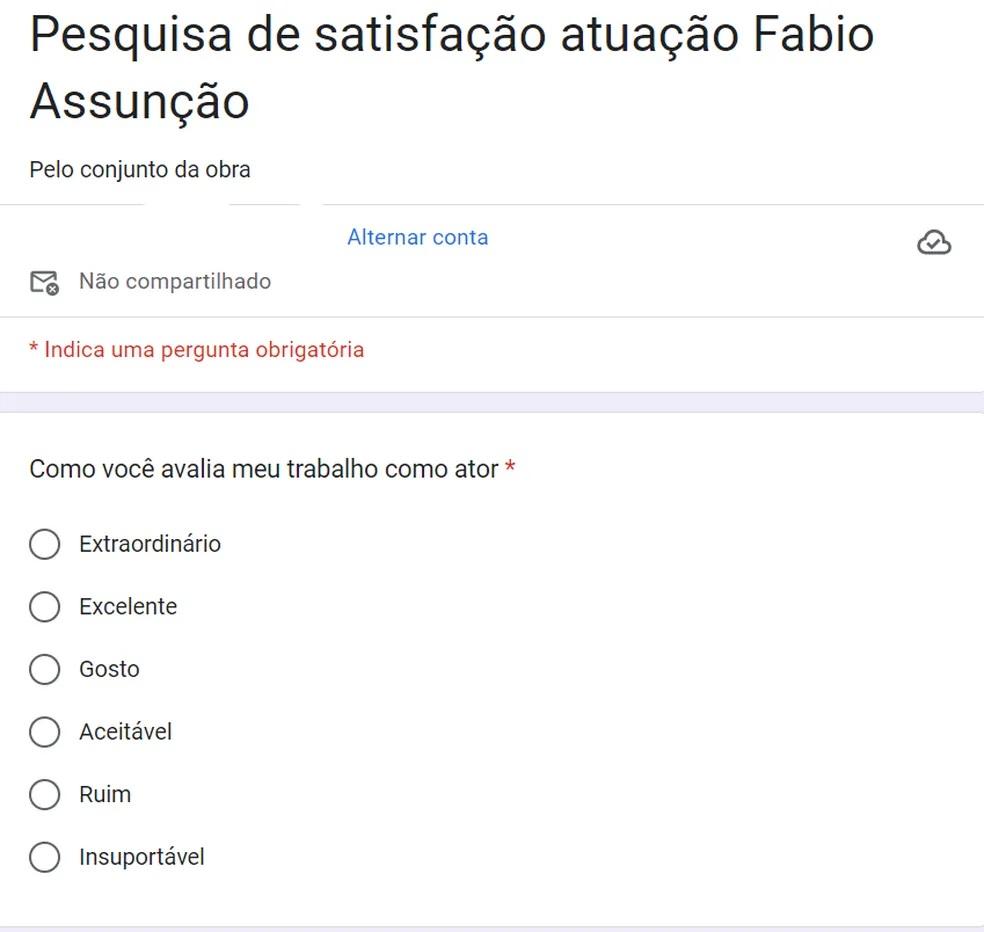
Task: Mark the Ruim radio circle
Action: [45, 795]
